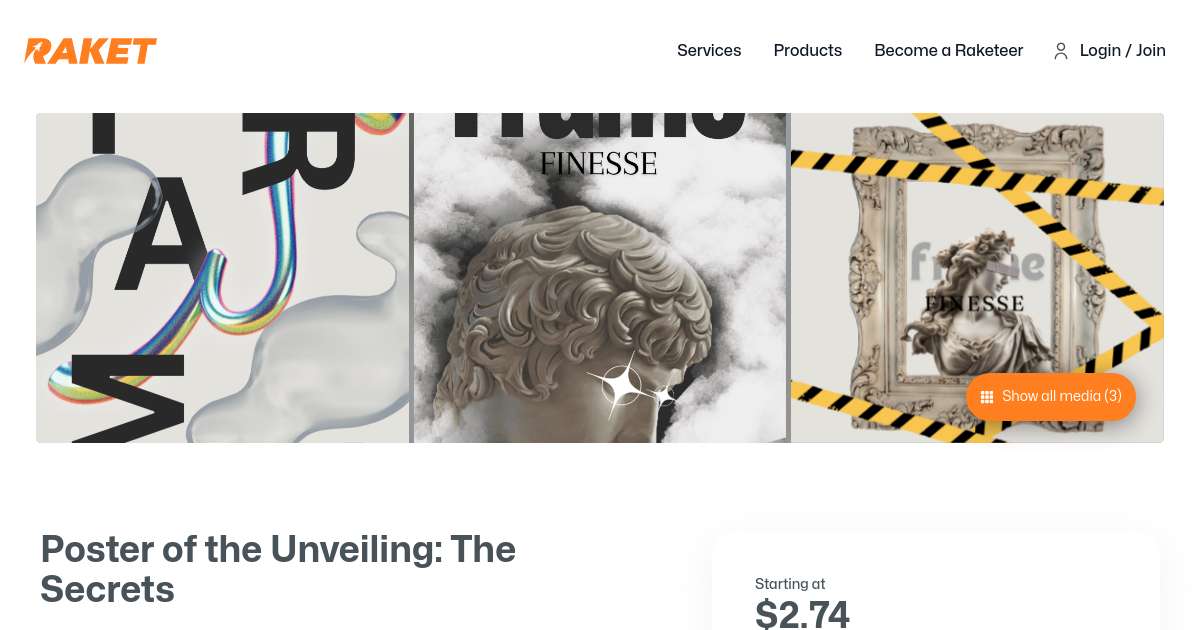View the statue head in clouds poster
Screen dimensions: 1200x630
pos(600,278)
